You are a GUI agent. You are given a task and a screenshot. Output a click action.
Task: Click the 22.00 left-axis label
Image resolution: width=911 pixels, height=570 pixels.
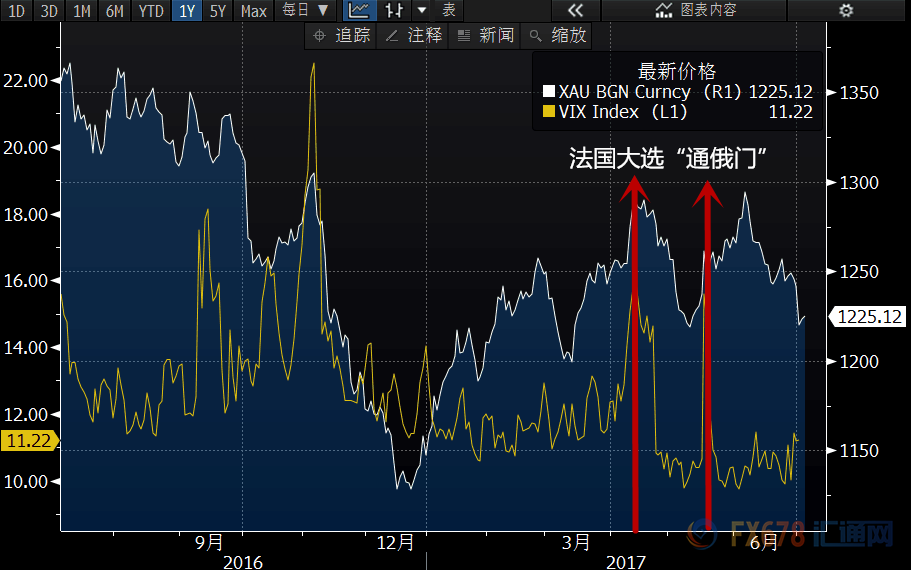click(25, 81)
